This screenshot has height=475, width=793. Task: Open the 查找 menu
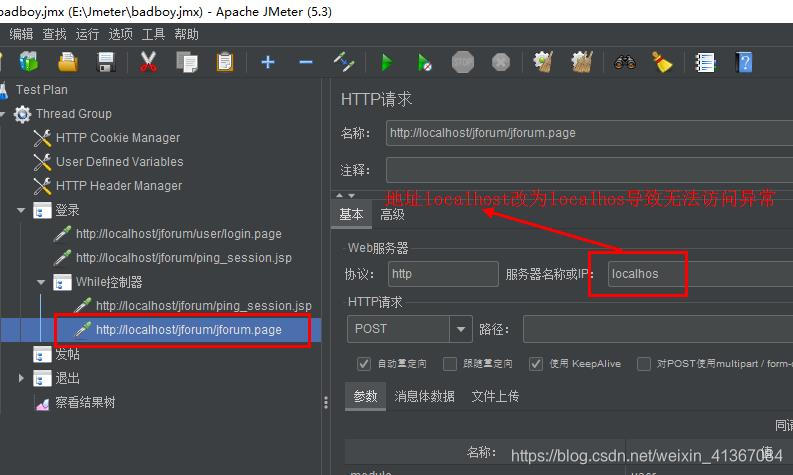point(54,34)
